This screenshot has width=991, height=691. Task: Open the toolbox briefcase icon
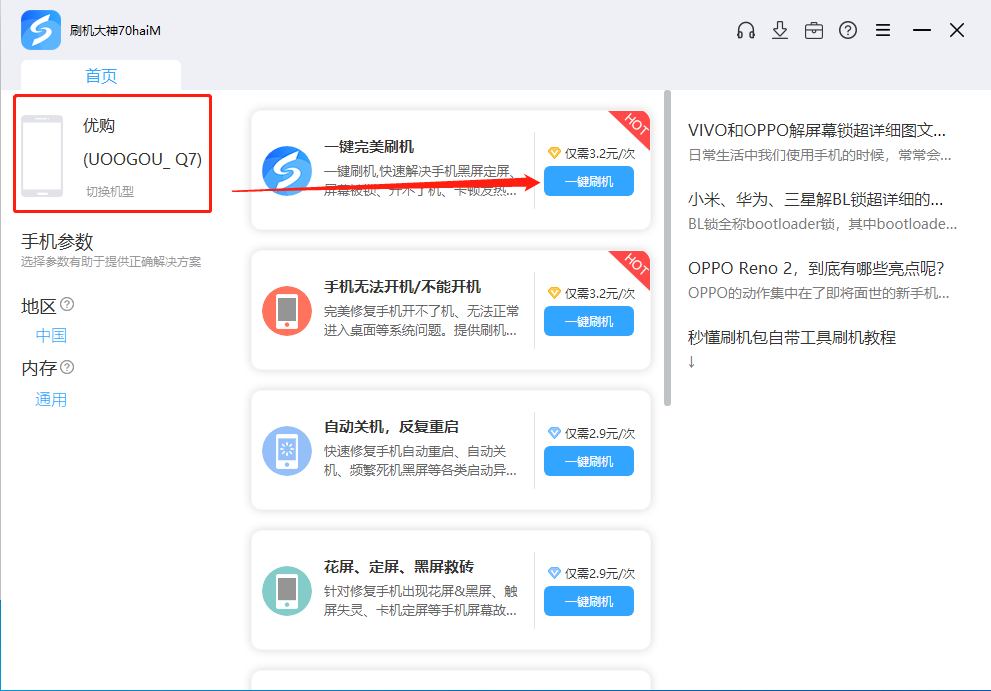click(814, 30)
